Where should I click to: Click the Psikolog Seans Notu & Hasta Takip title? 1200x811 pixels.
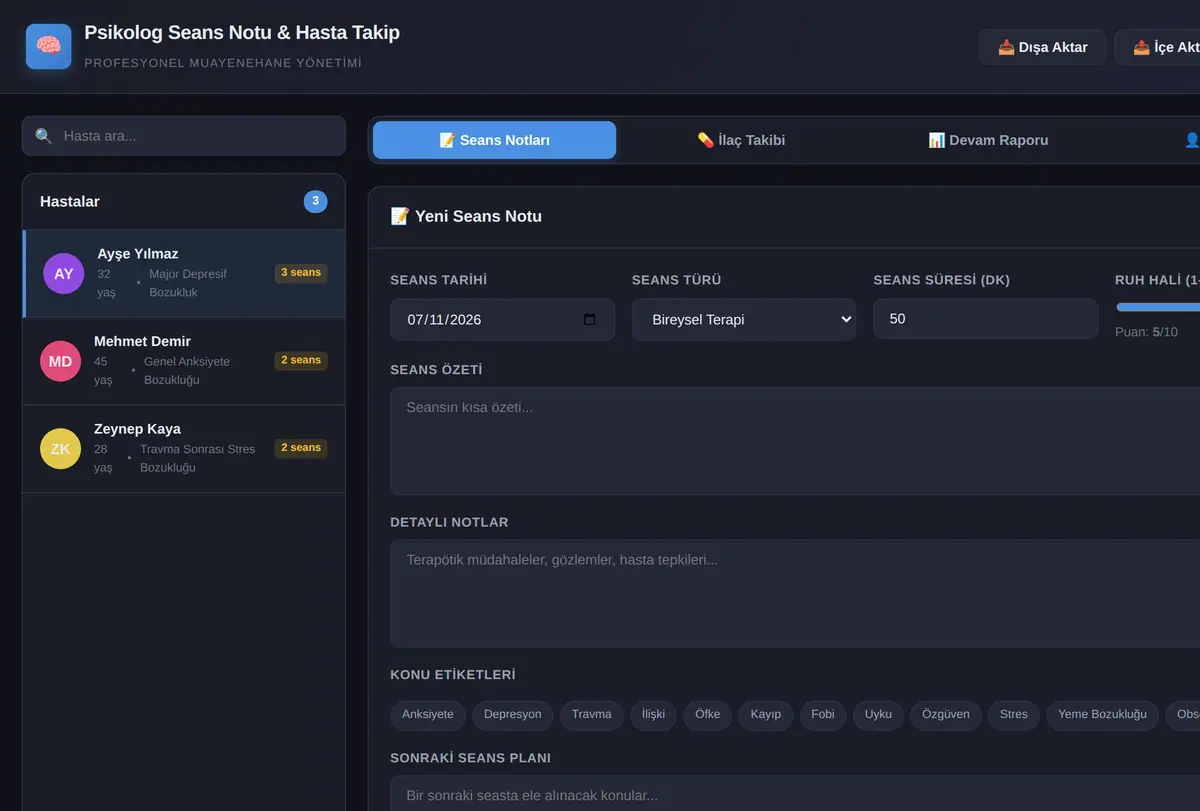click(242, 33)
